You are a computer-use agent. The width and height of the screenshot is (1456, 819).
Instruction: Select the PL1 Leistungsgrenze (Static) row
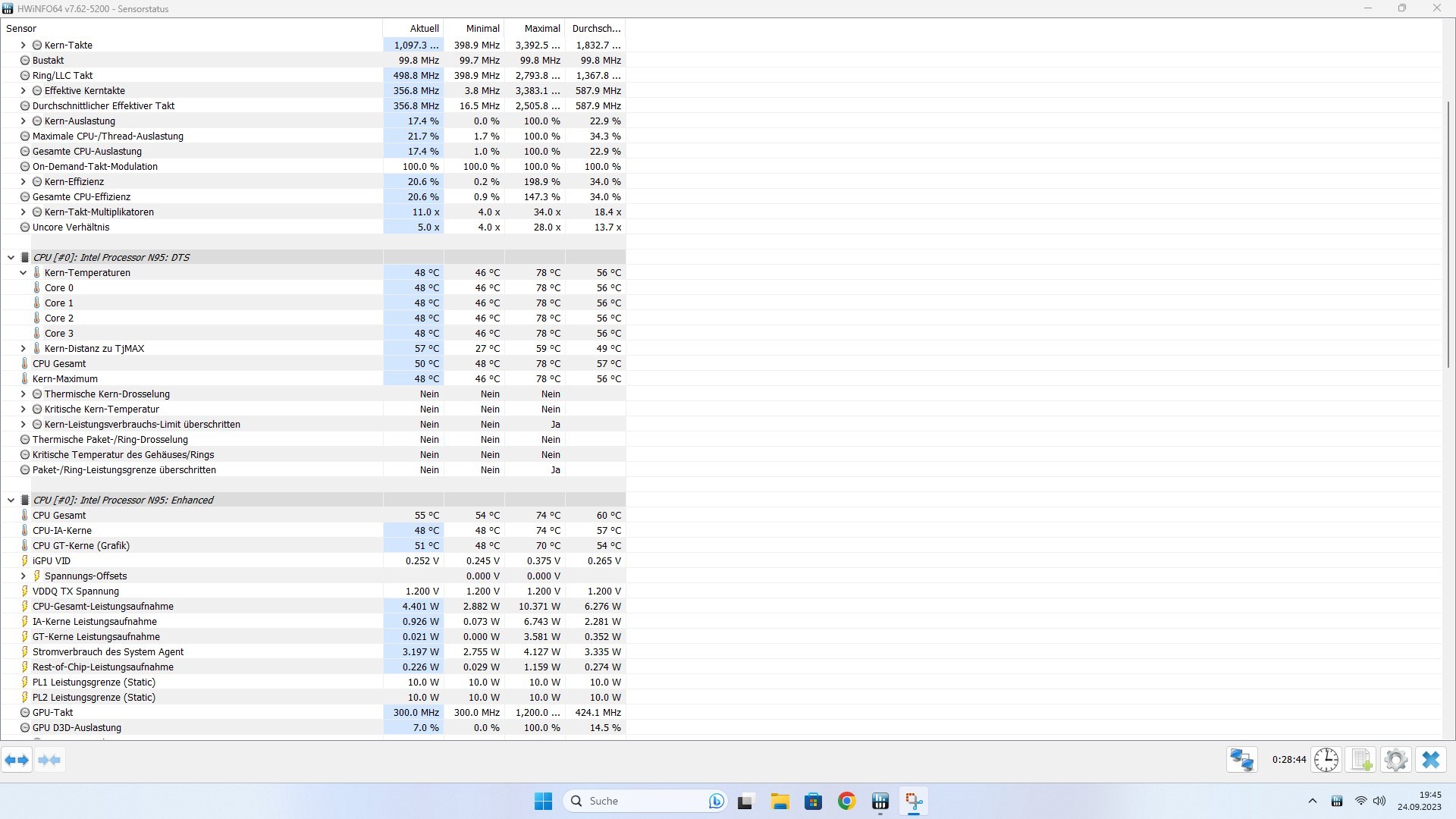313,682
